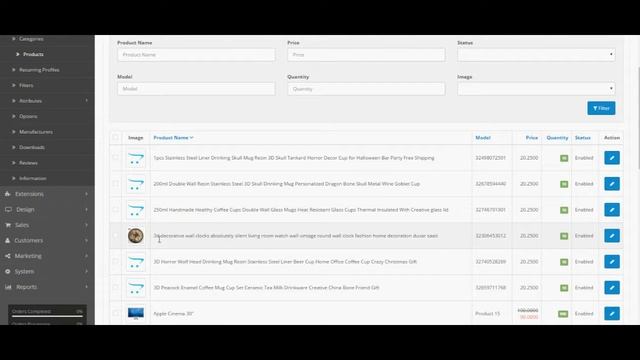The height and width of the screenshot is (360, 640).
Task: Click the Extensions puzzle icon
Action: coord(8,194)
